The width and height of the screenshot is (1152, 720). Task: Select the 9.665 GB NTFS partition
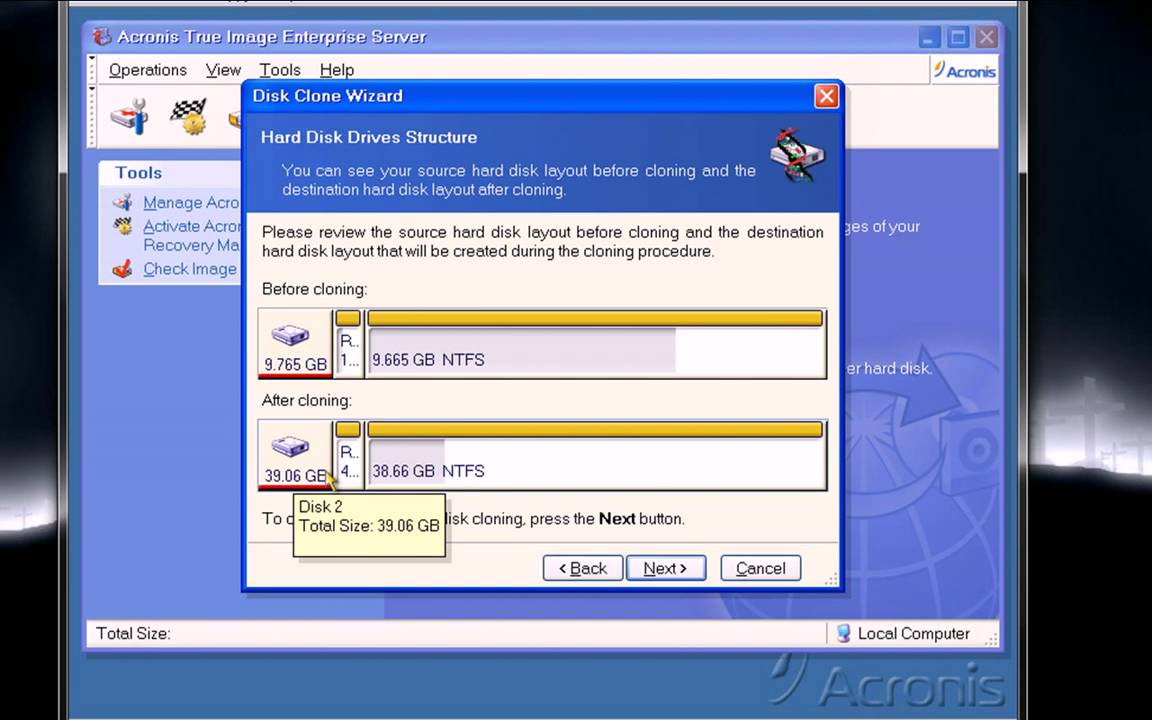[x=594, y=344]
